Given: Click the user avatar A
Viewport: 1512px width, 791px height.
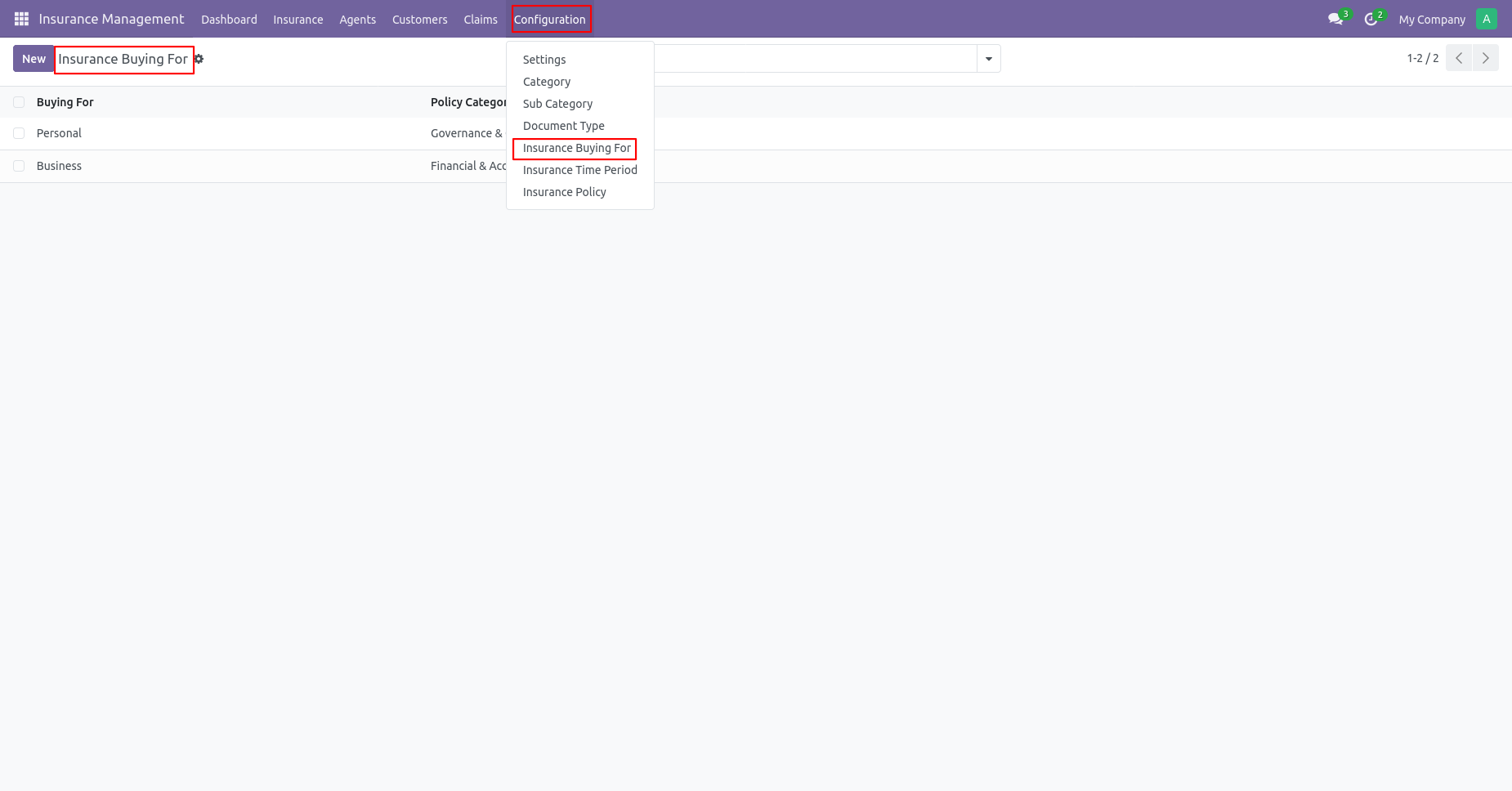Looking at the screenshot, I should coord(1487,19).
